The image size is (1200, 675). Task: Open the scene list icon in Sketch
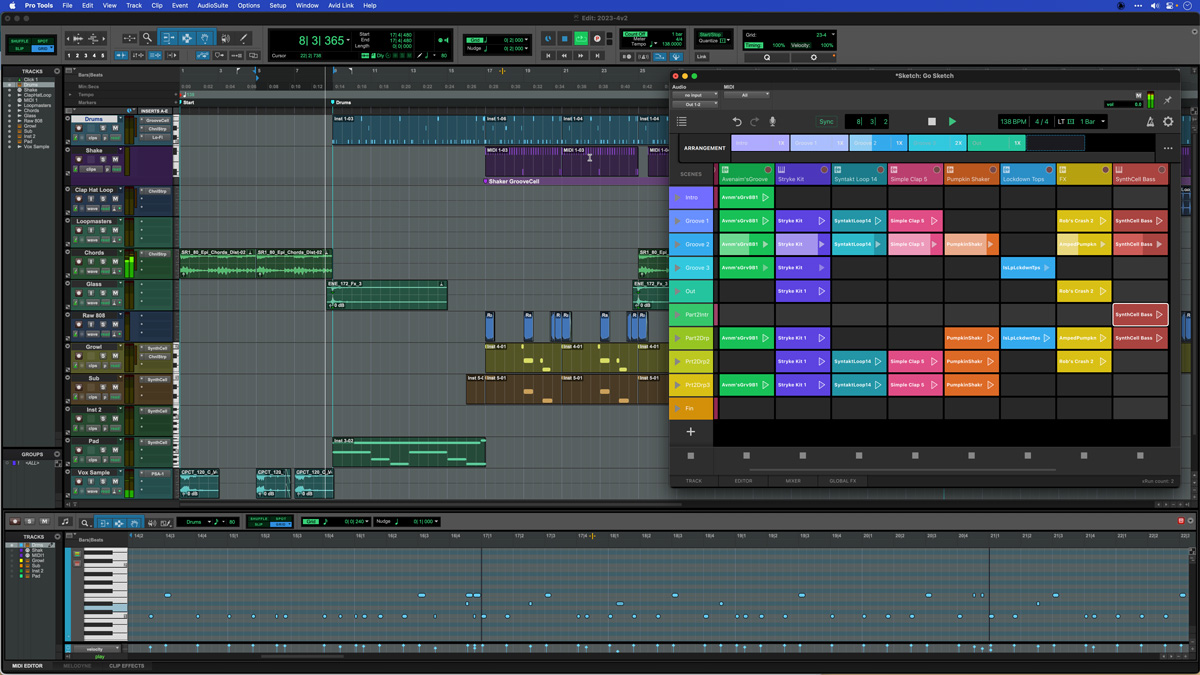[682, 121]
